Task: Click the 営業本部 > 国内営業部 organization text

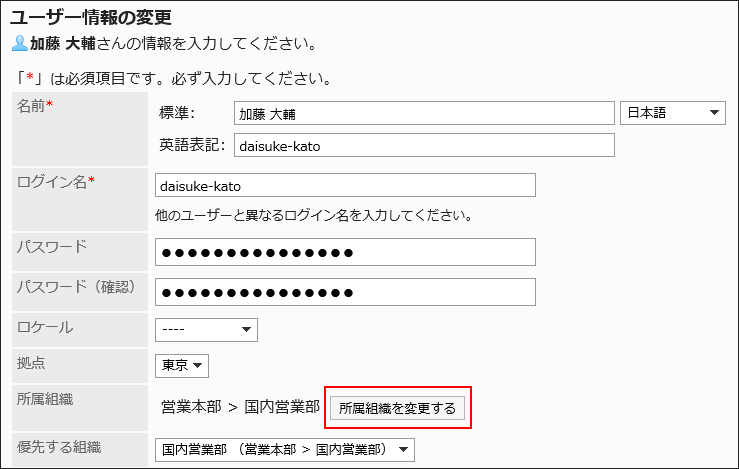Action: pyautogui.click(x=240, y=407)
